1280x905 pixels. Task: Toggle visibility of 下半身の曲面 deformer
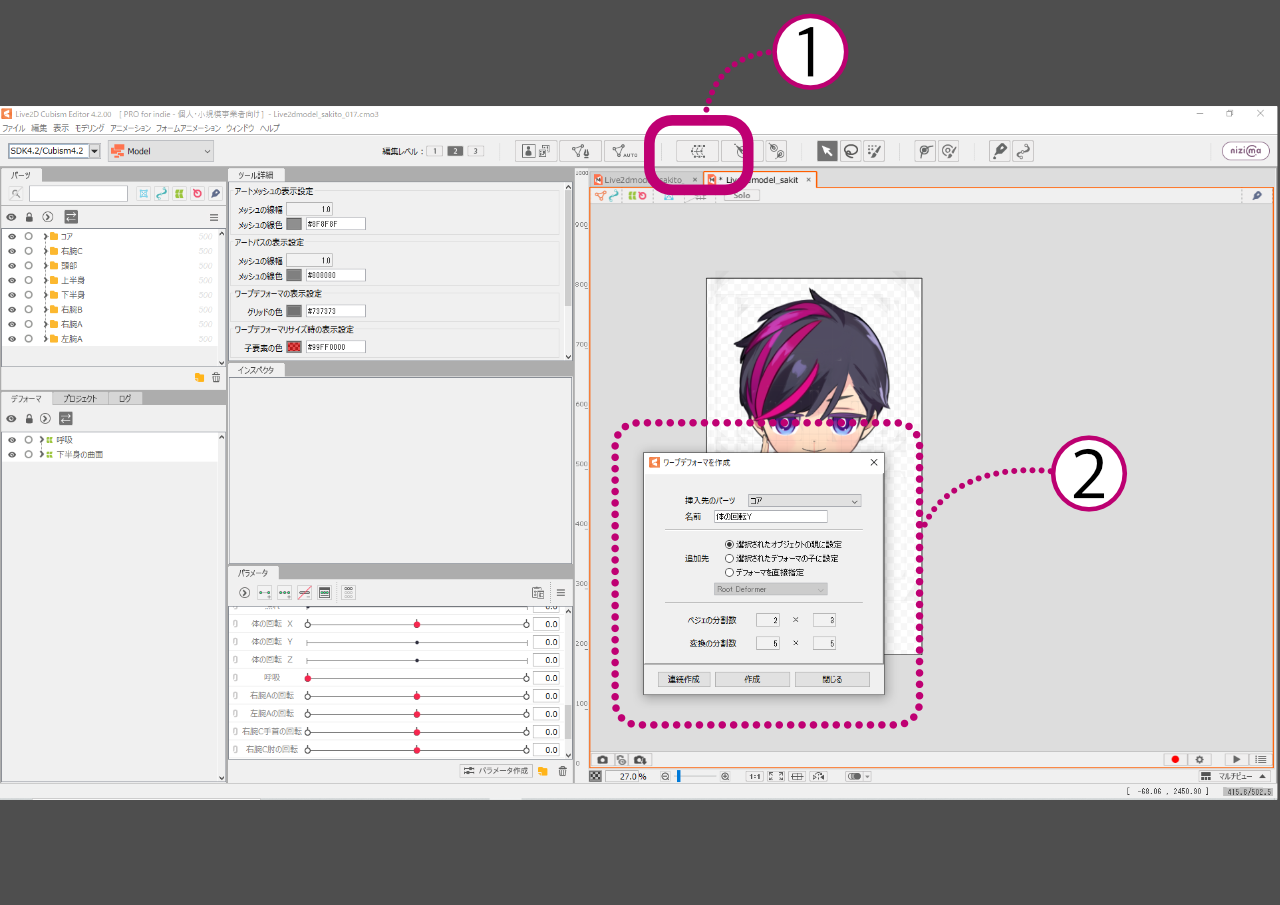pyautogui.click(x=12, y=454)
